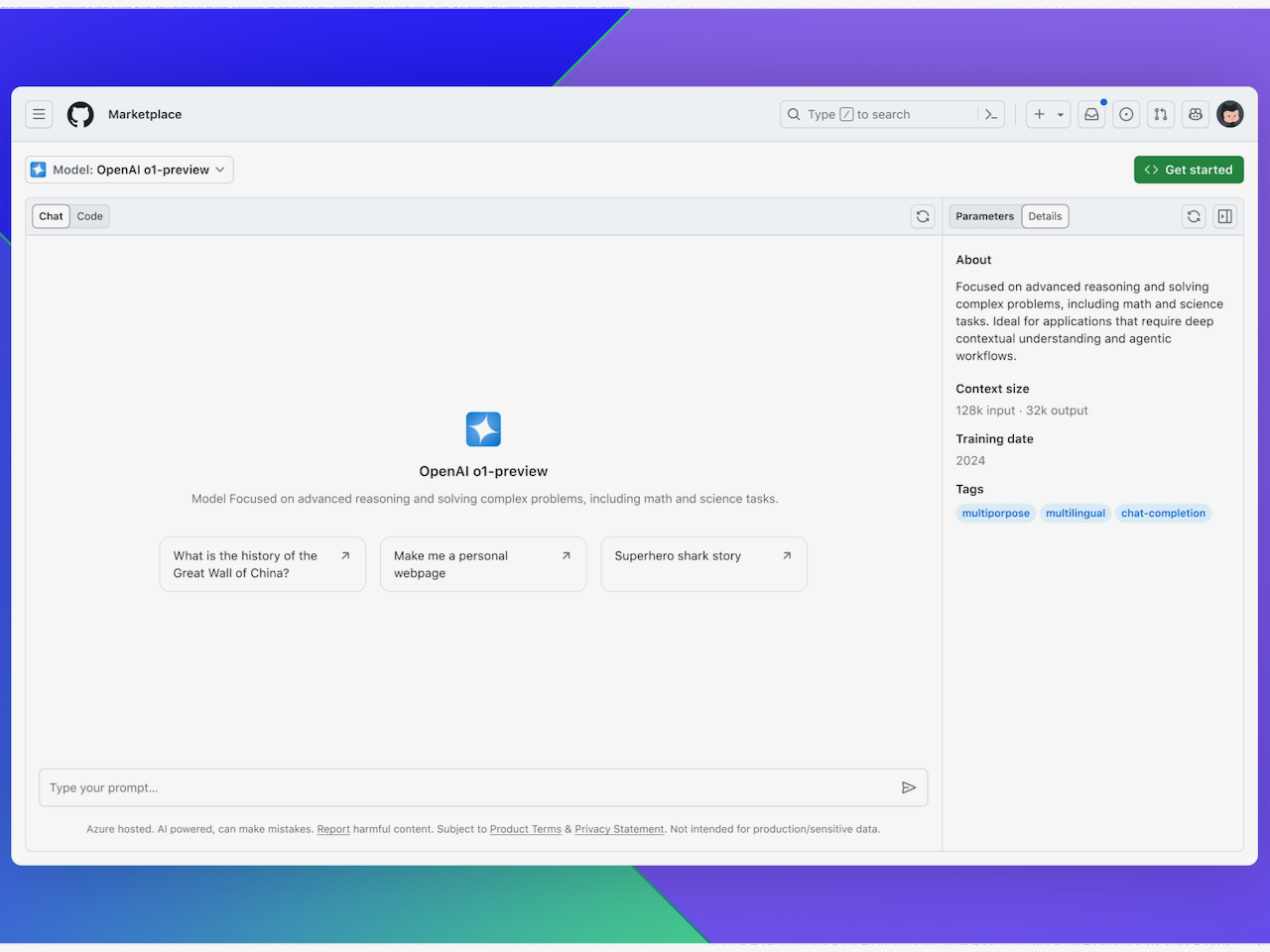Click the Get started button
The width and height of the screenshot is (1270, 952).
(1189, 170)
